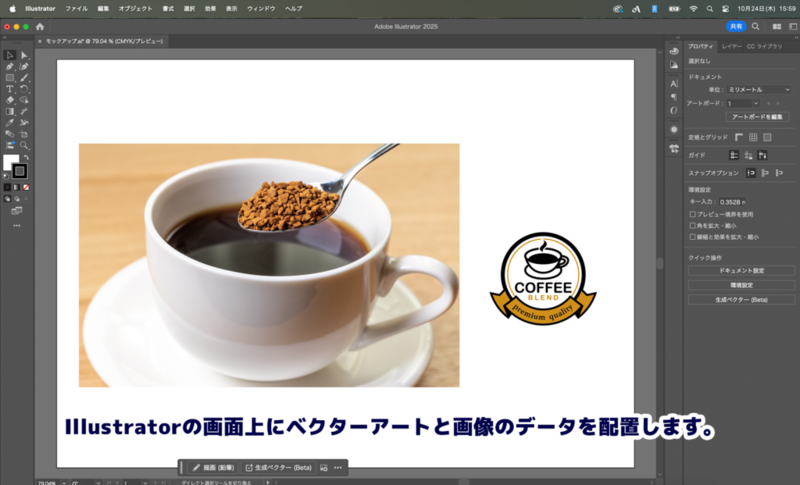Expand status bar info arrow
The image size is (800, 485).
coord(268,482)
